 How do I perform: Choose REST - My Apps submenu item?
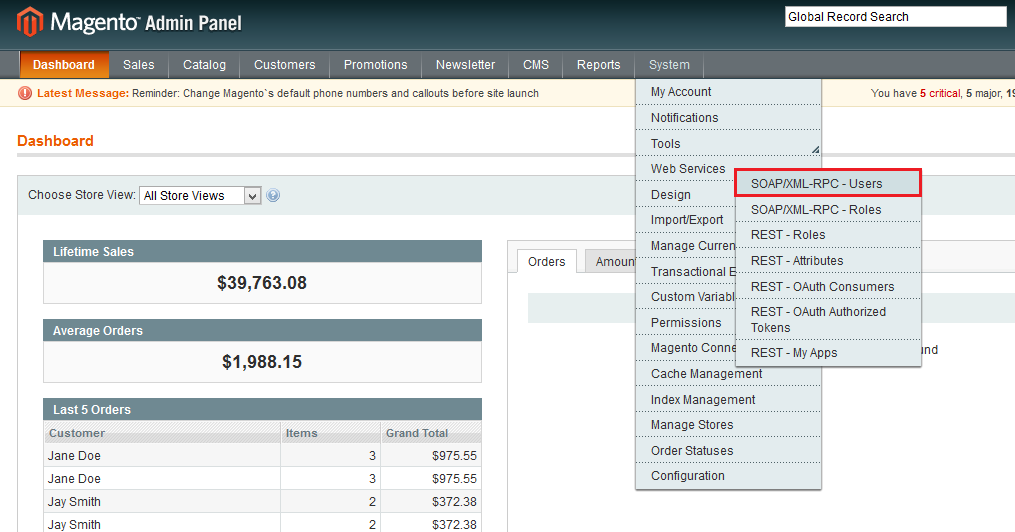click(828, 353)
